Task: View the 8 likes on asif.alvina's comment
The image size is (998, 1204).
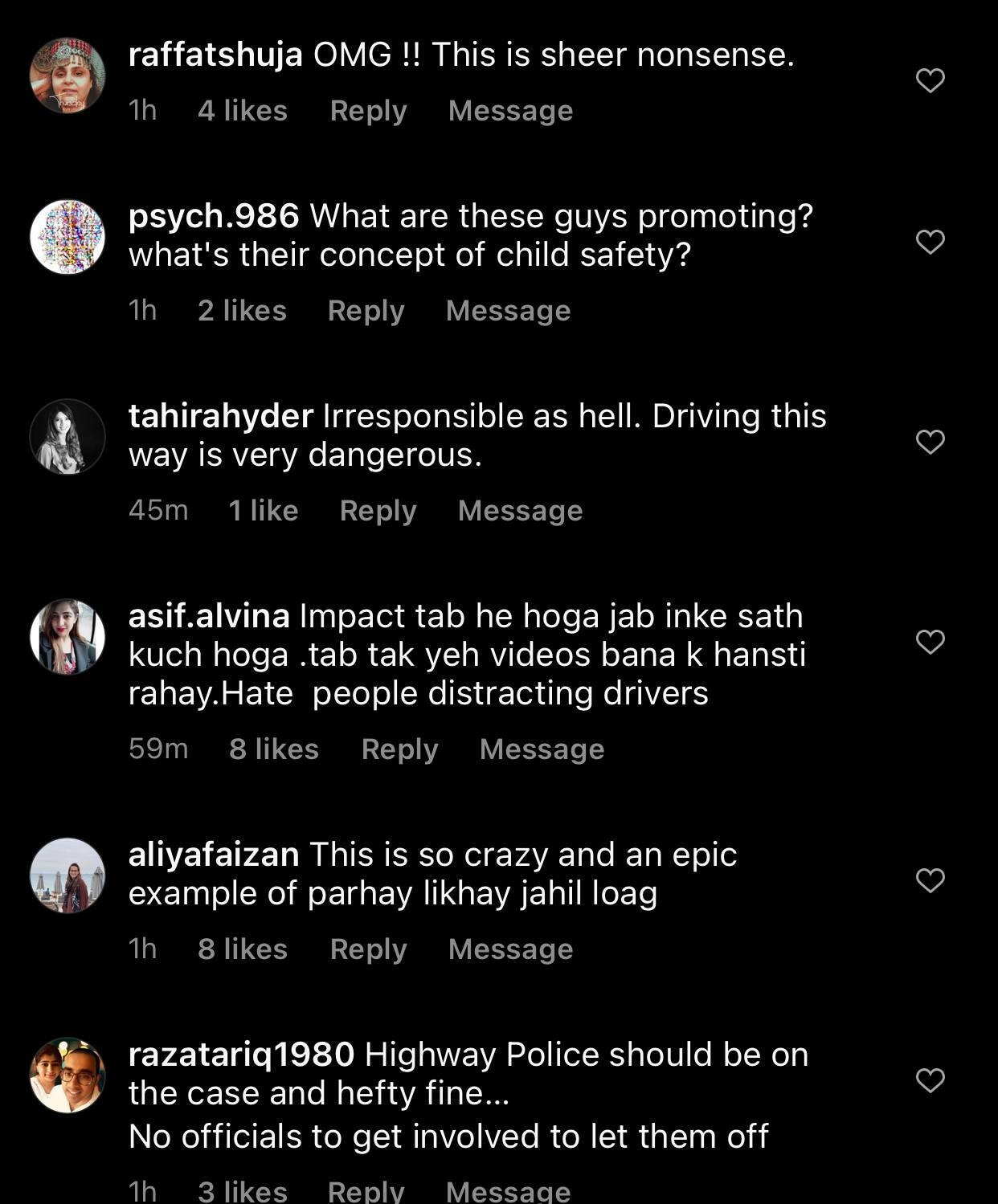Action: (x=274, y=749)
